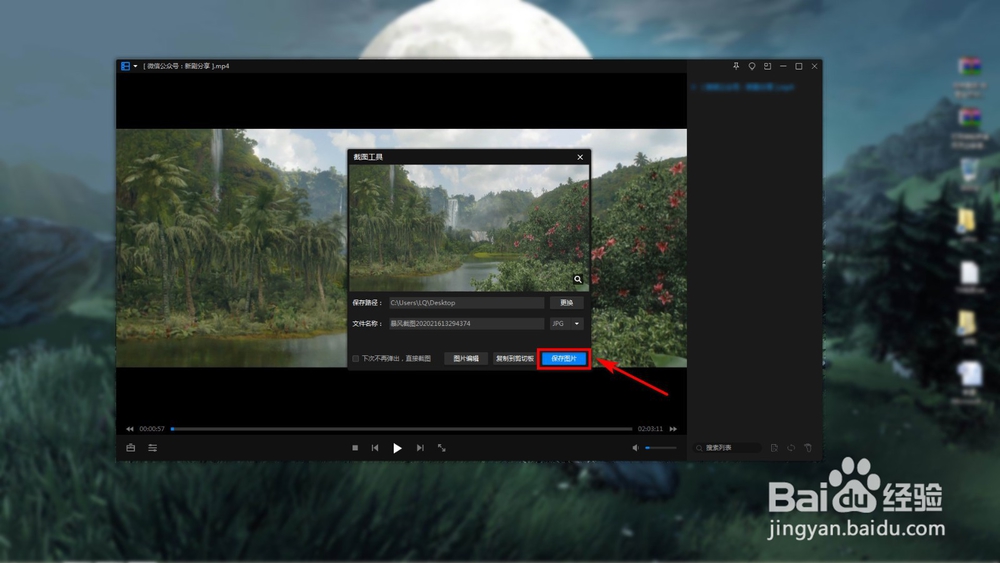1000x563 pixels.
Task: Skip to the next video
Action: point(420,448)
